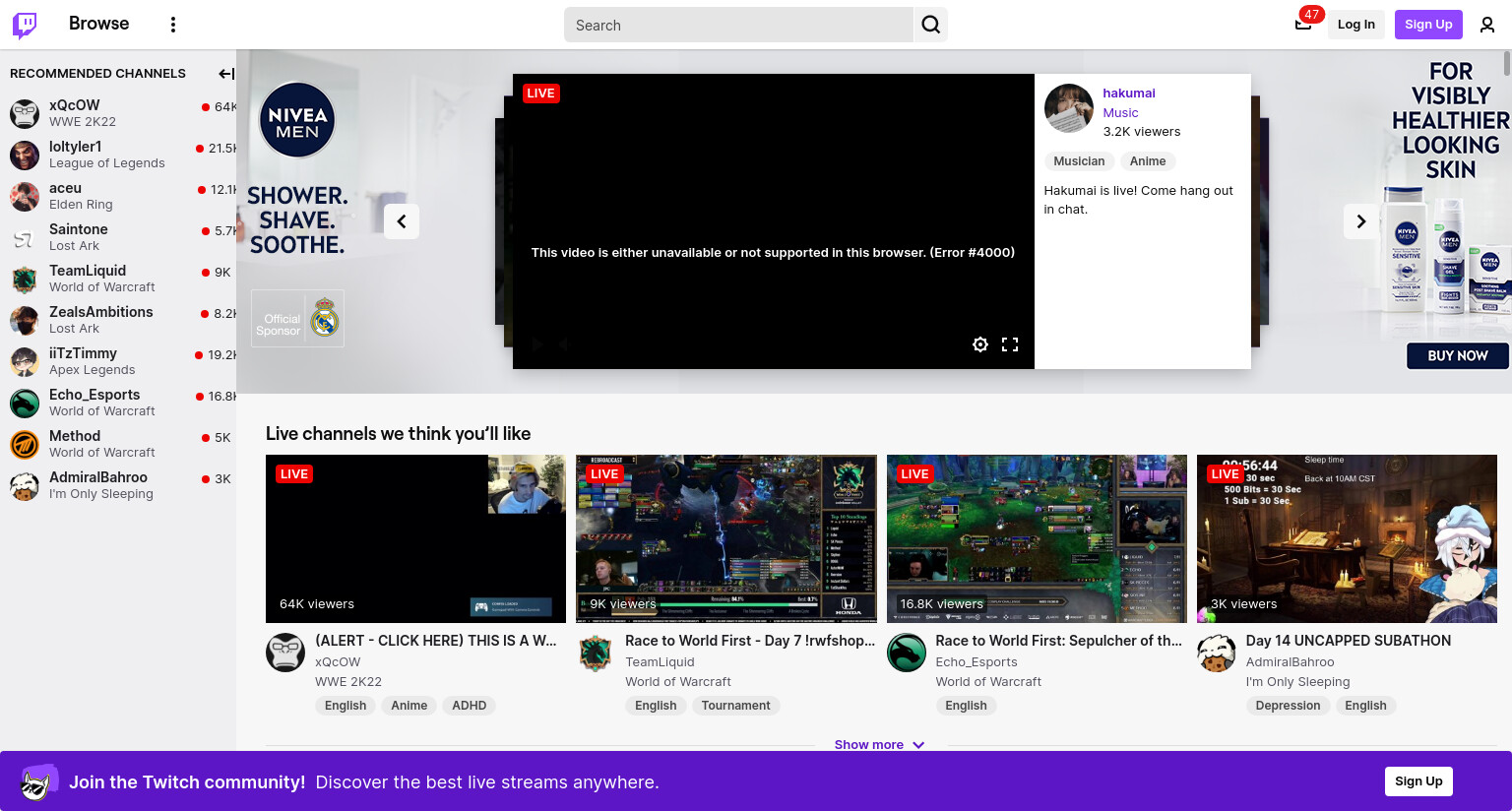Click iiTzTimmy avatar in sidebar

[x=25, y=361]
